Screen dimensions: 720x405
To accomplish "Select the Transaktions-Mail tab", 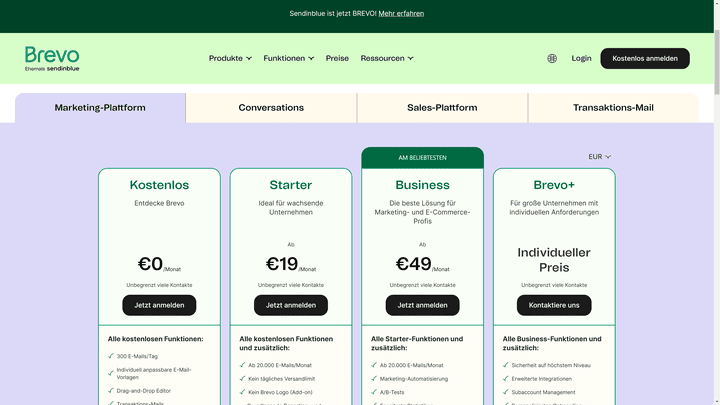I will tap(613, 108).
